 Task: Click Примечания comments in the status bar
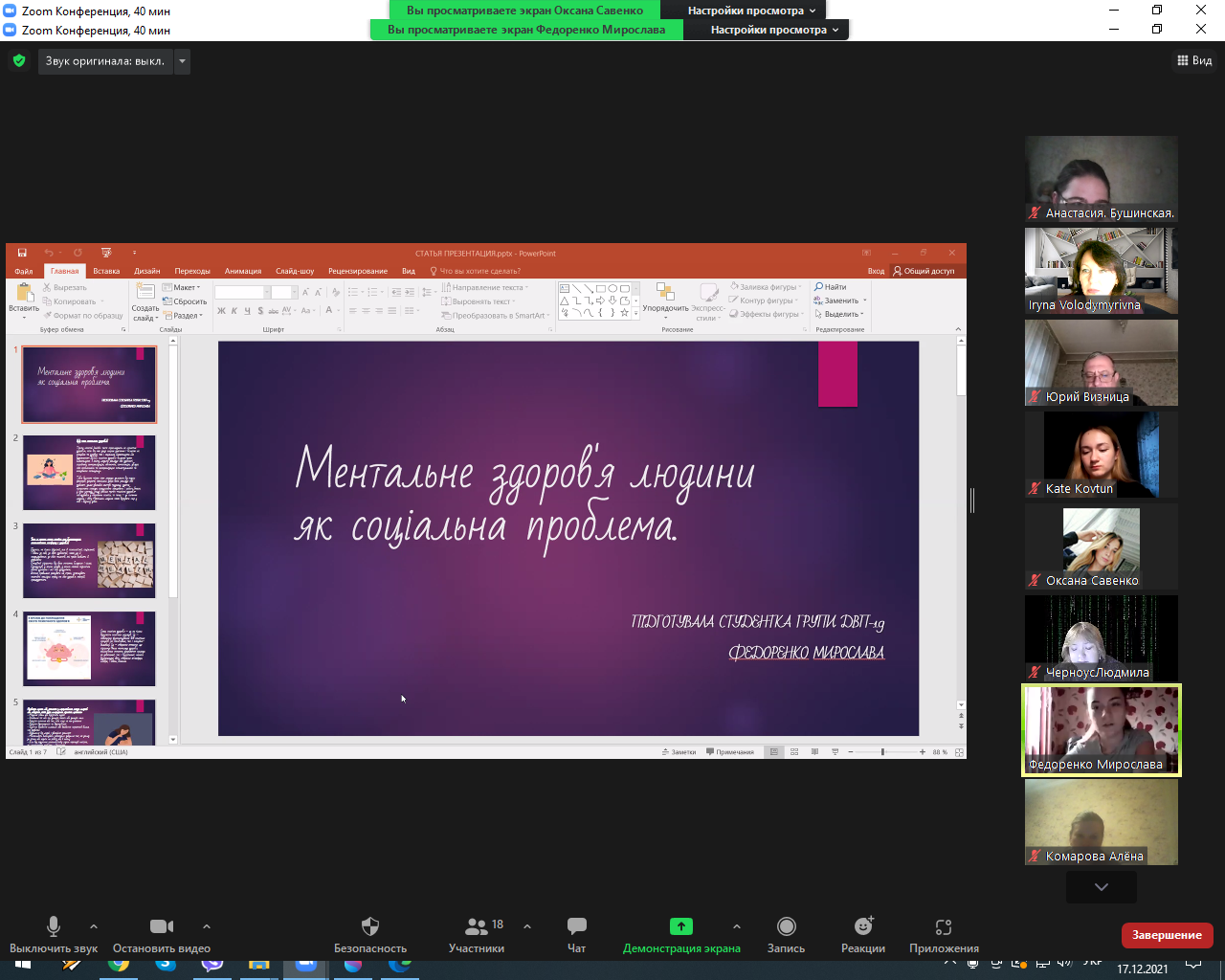click(730, 752)
